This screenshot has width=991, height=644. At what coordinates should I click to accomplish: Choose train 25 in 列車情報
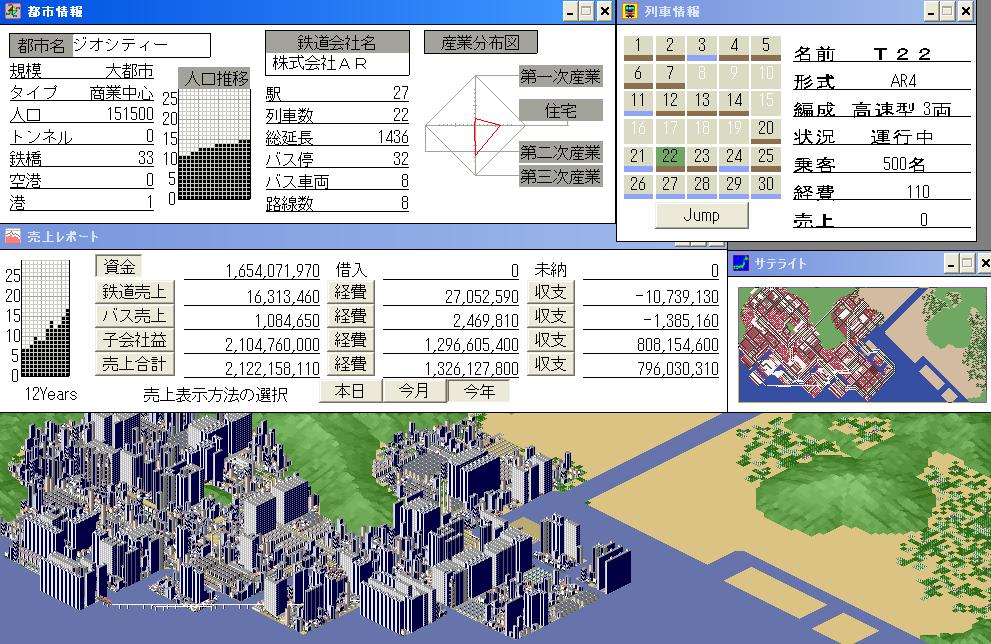765,158
